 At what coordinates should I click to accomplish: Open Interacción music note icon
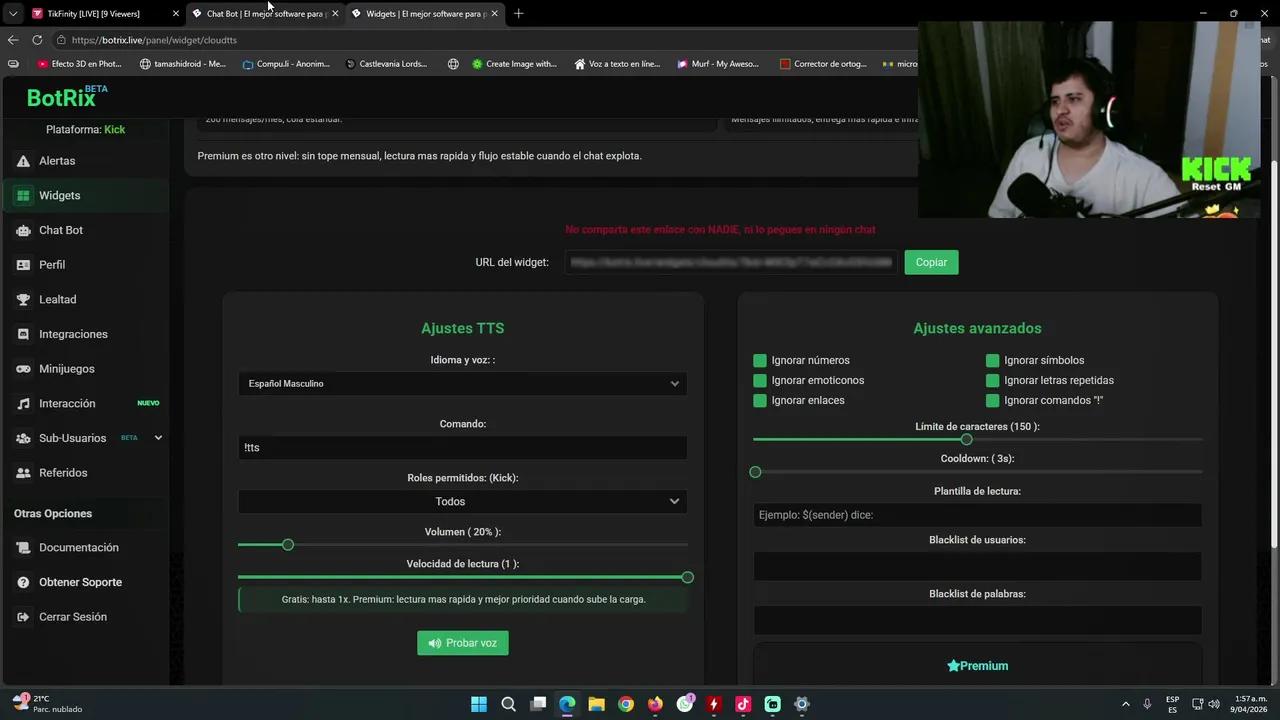[x=23, y=404]
